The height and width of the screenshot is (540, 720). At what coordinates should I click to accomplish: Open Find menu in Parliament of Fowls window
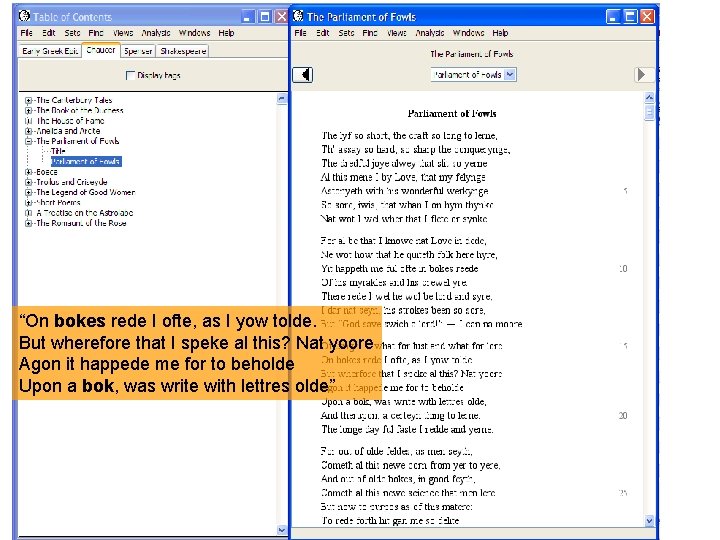coord(370,33)
